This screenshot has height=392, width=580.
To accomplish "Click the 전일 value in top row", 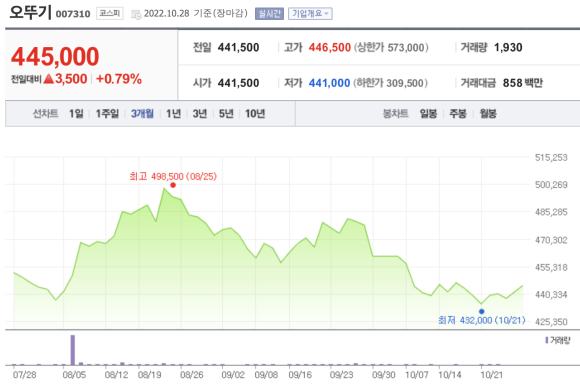I will (x=238, y=47).
